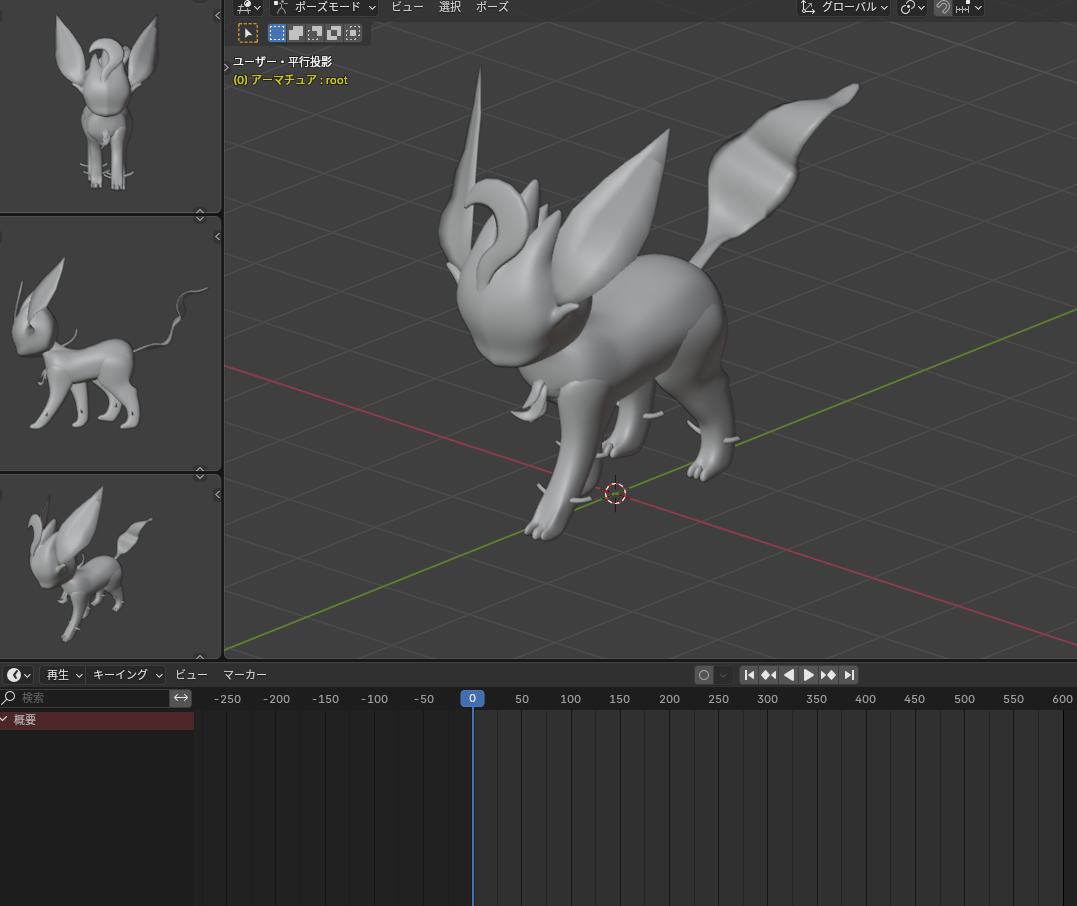Play the animation in reverse
This screenshot has width=1077, height=906.
(x=789, y=675)
